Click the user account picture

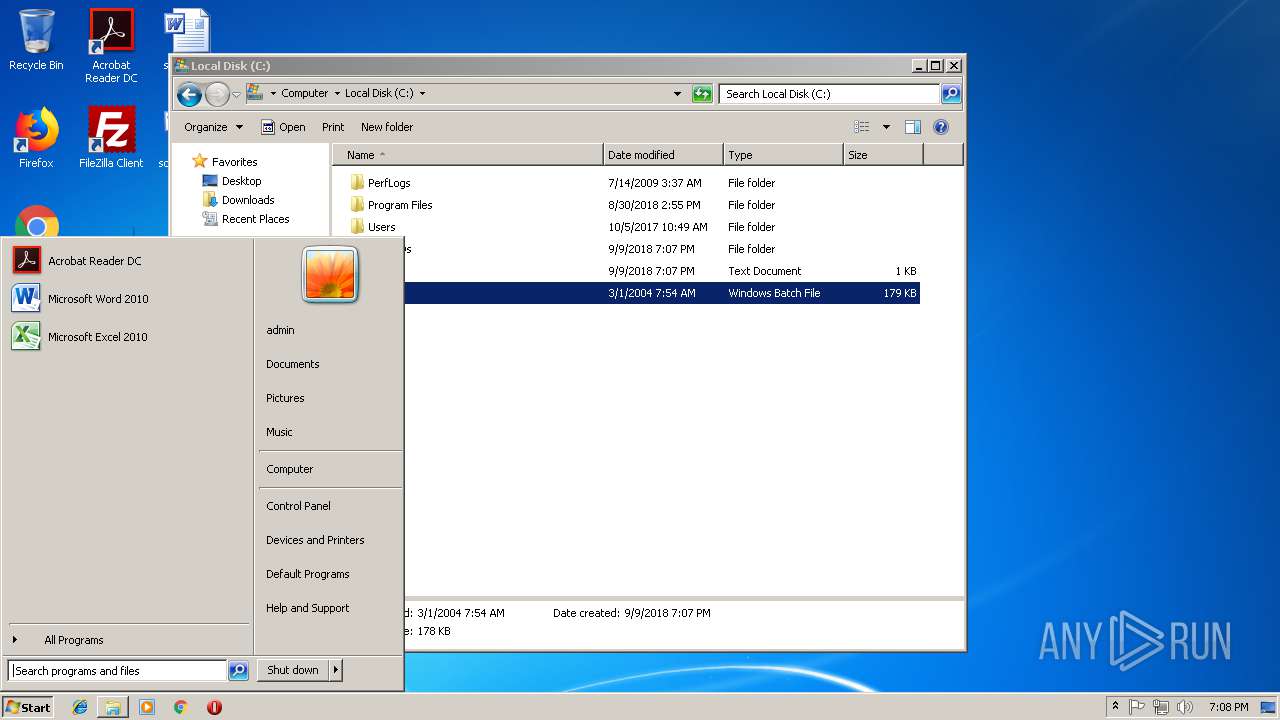click(x=330, y=274)
